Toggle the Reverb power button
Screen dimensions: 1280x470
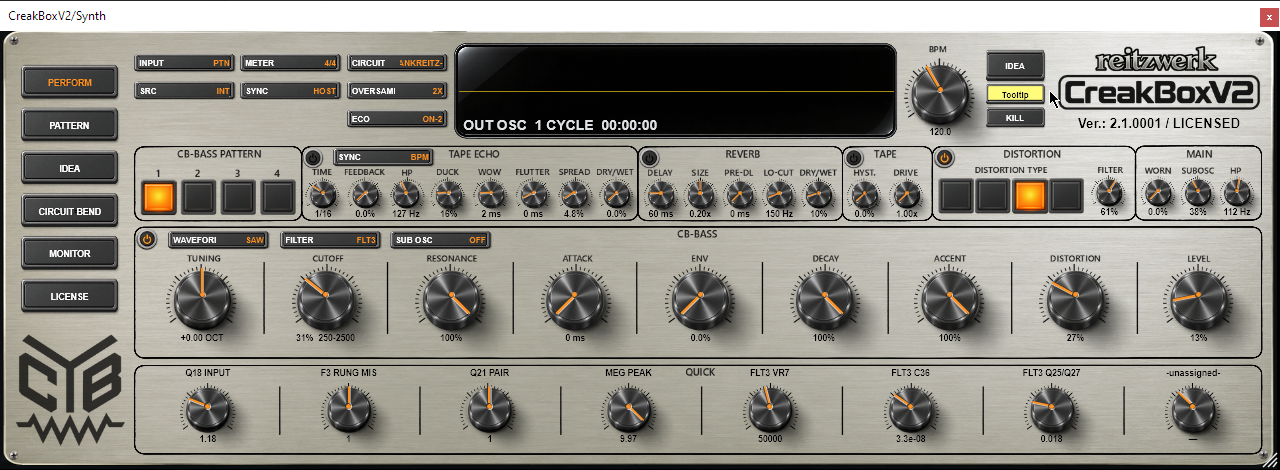click(649, 158)
